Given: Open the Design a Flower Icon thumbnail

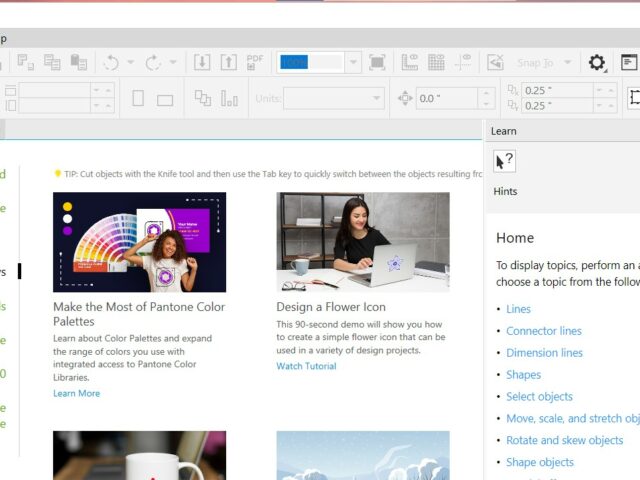Looking at the screenshot, I should click(x=363, y=242).
